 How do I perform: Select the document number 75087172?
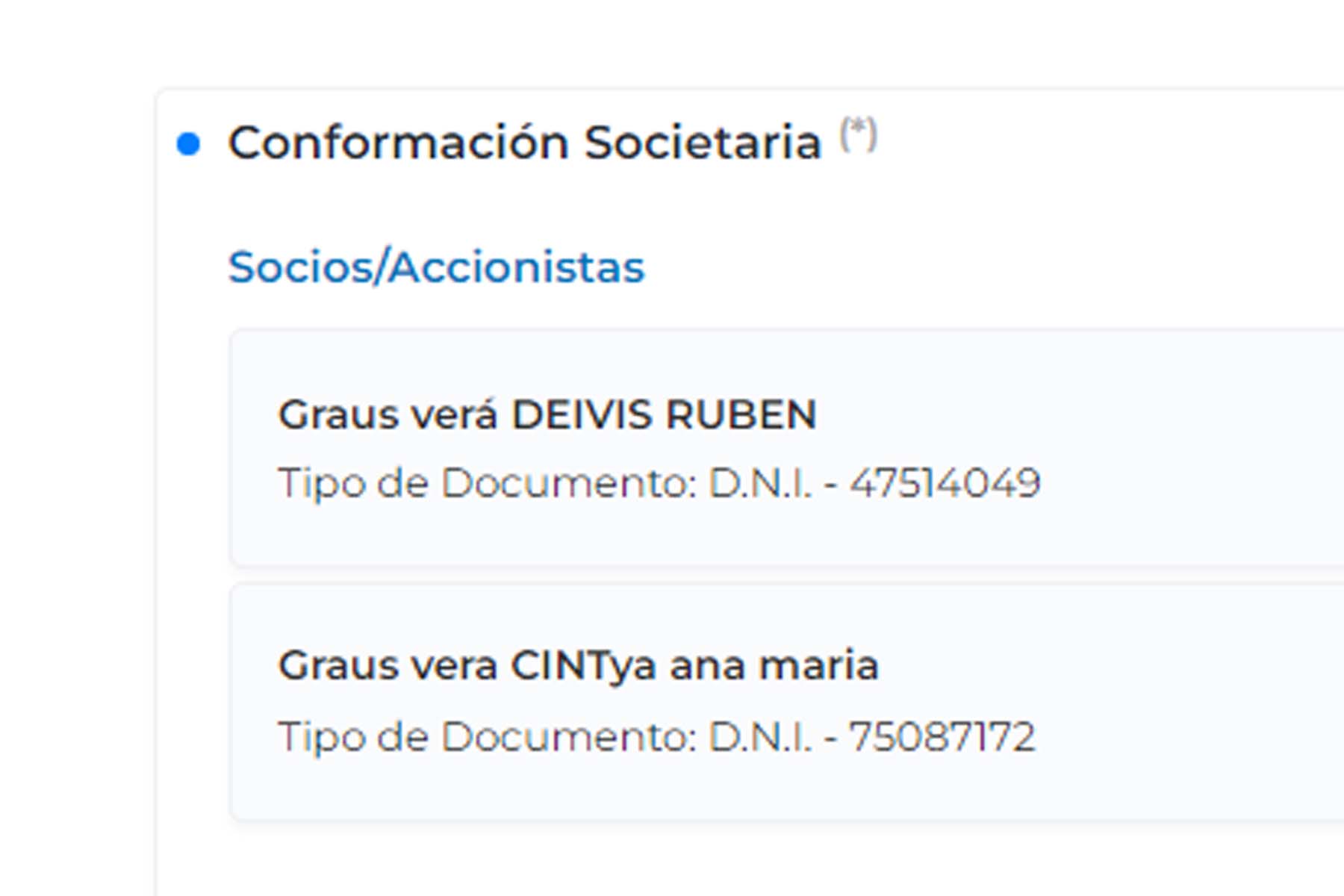point(942,737)
